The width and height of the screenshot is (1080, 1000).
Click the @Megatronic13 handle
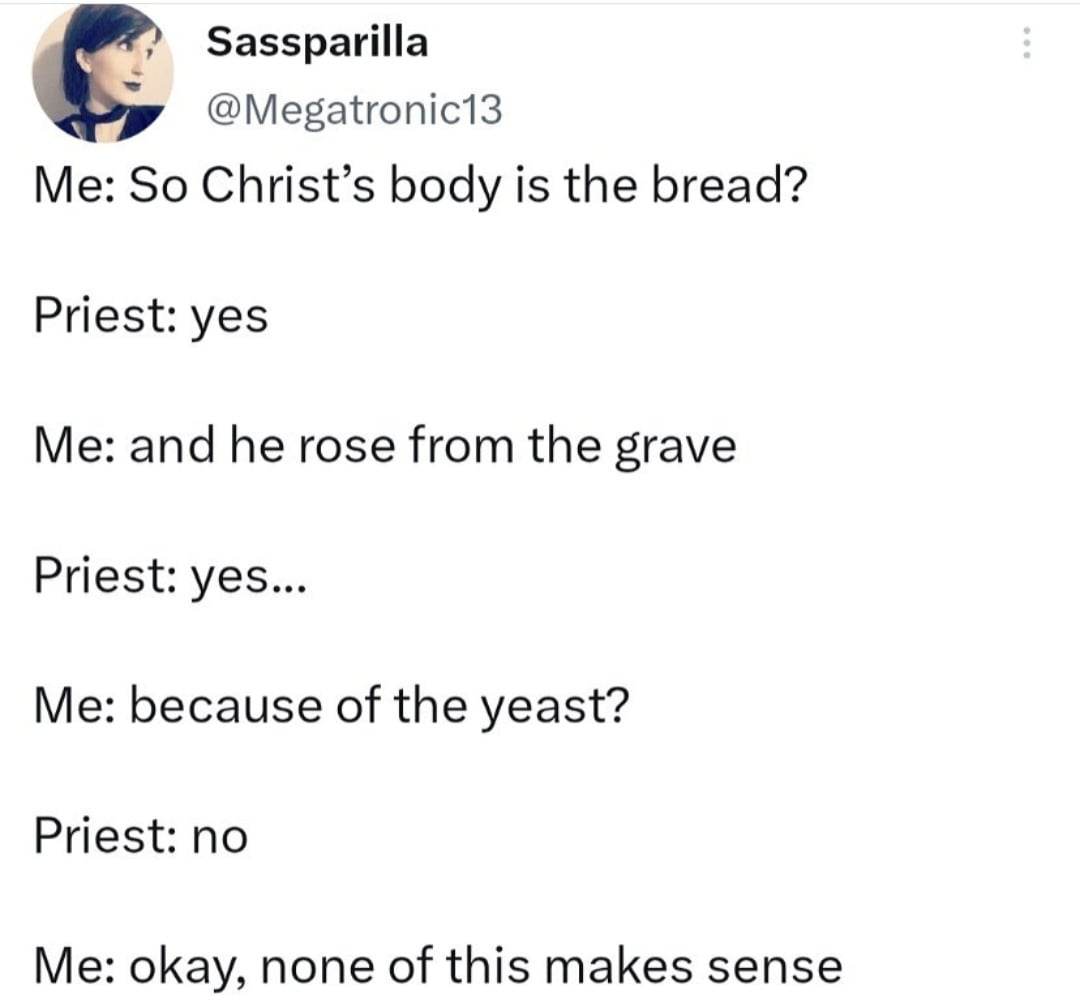click(x=355, y=110)
